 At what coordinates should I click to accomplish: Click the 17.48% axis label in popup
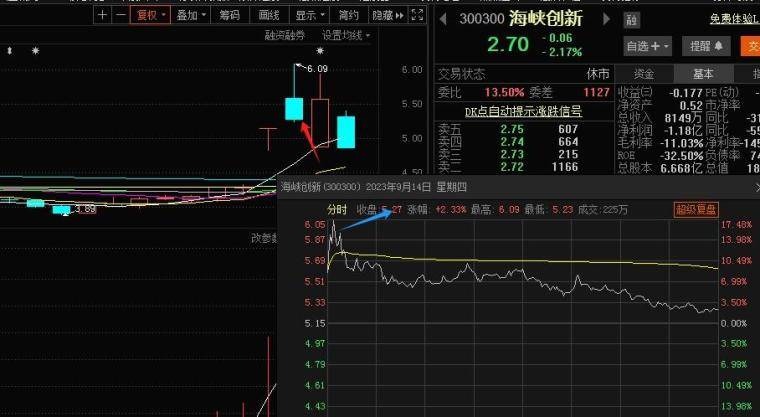(x=736, y=225)
